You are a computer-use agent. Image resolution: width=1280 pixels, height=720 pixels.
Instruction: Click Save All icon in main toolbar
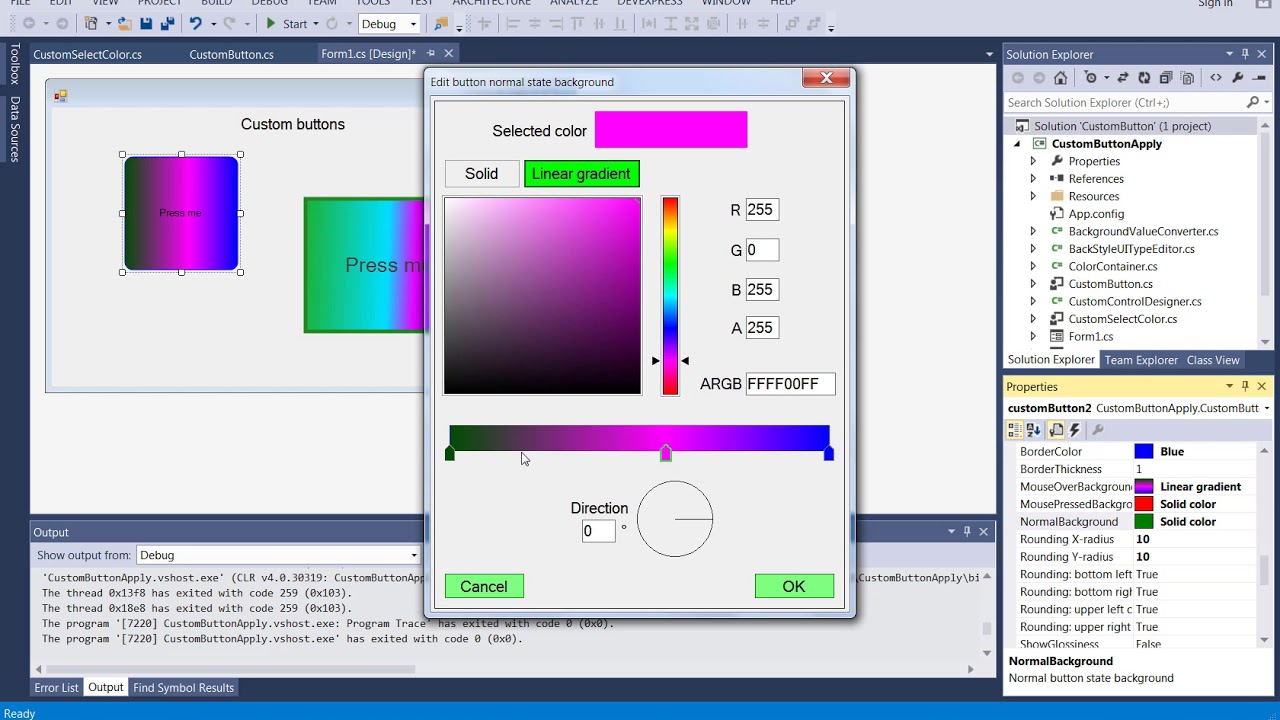click(x=167, y=23)
